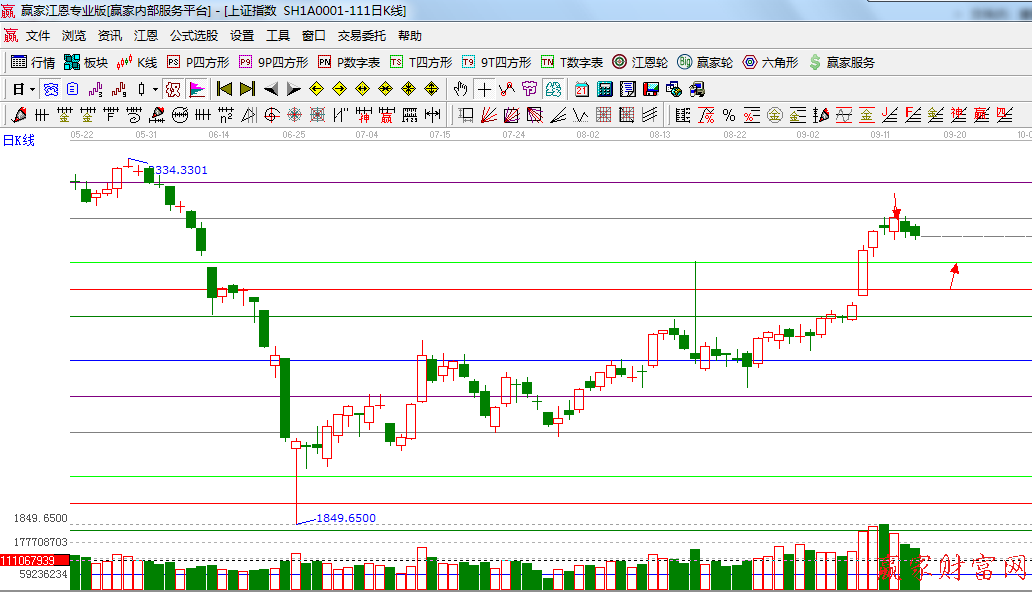
Task: Open the 交易委托 menu
Action: [361, 35]
